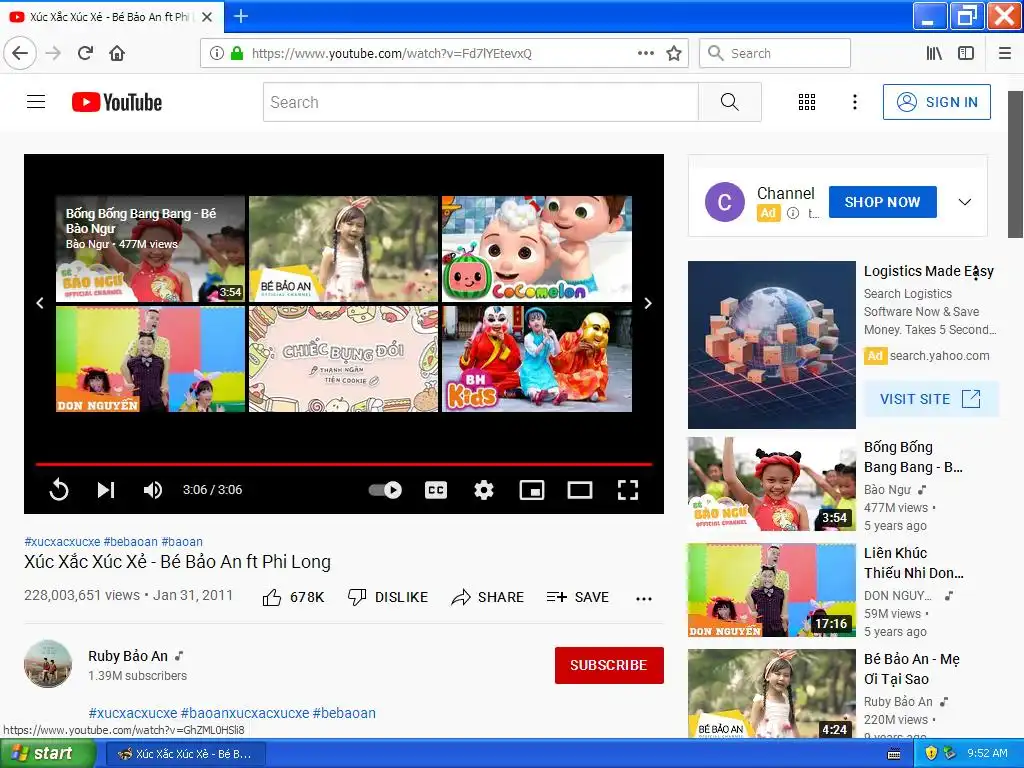Open Windows start menu

click(x=47, y=753)
